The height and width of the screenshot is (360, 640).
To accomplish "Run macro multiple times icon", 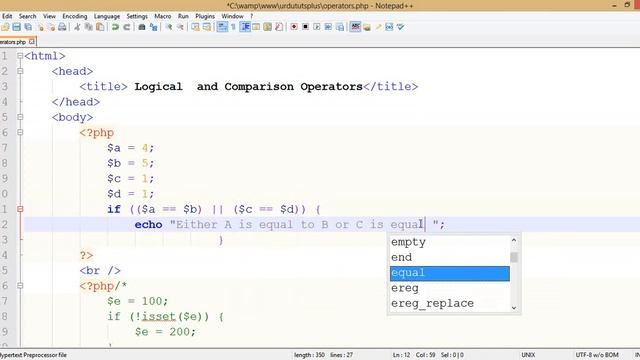I will click(328, 27).
